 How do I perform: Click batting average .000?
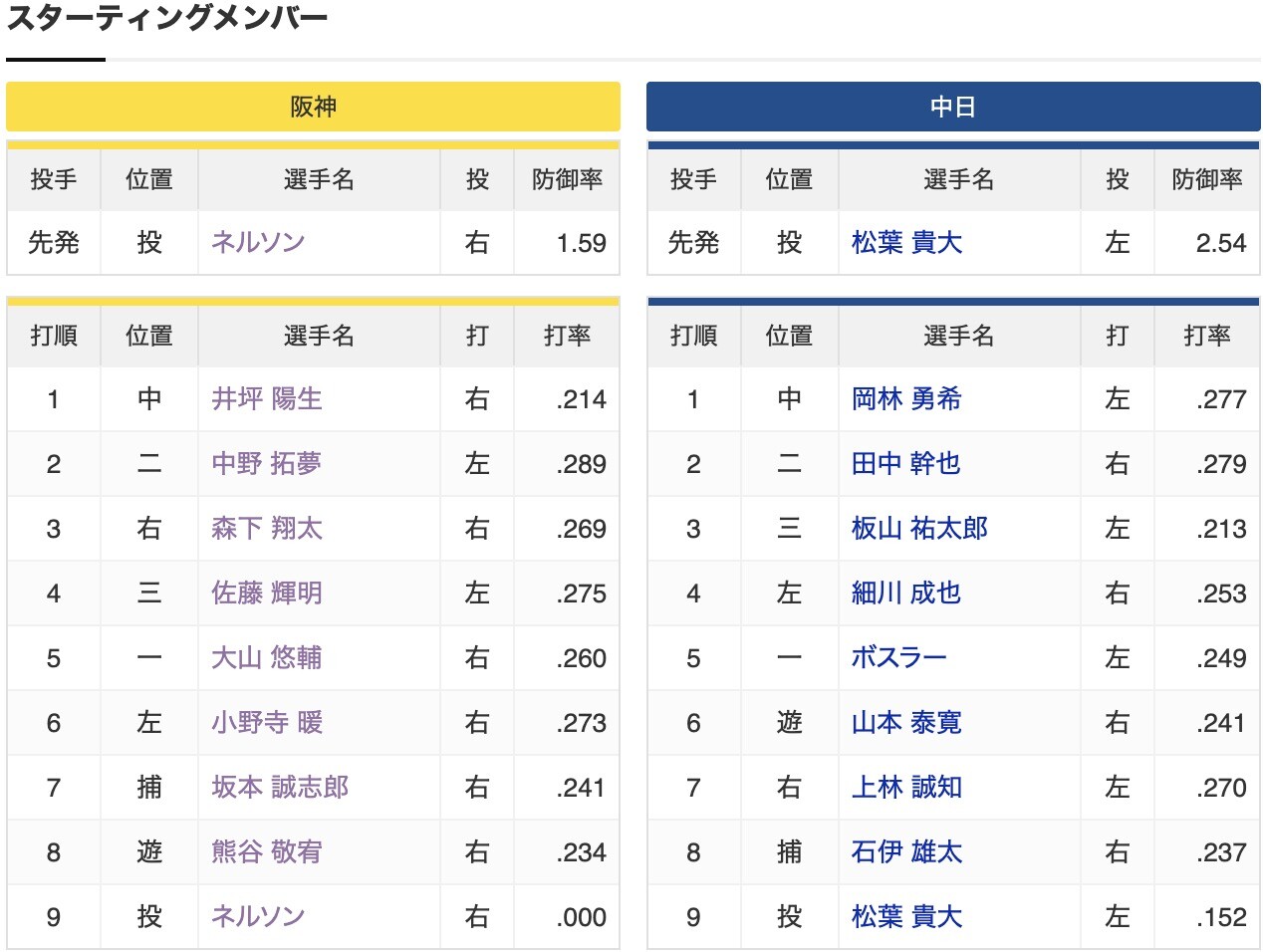coord(582,916)
